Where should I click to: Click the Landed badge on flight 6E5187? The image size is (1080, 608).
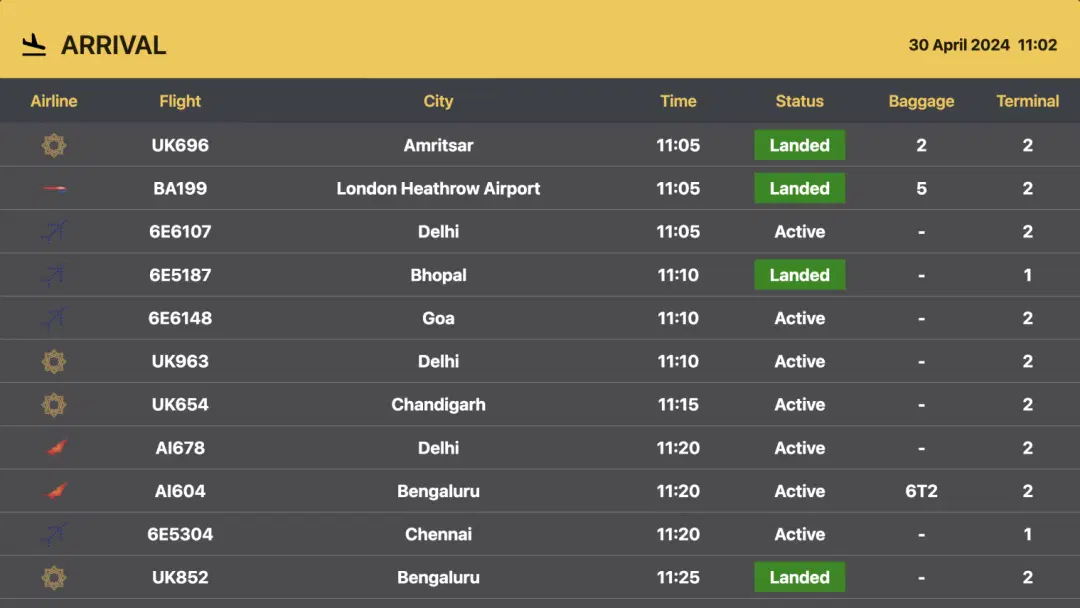click(799, 275)
